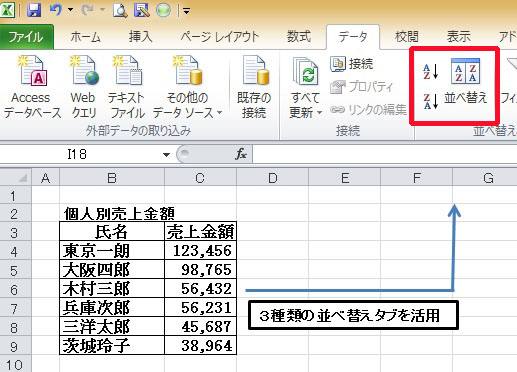Viewport: 517px width, 372px height.
Task: Click the Print Preview magnifier icon
Action: pos(120,10)
